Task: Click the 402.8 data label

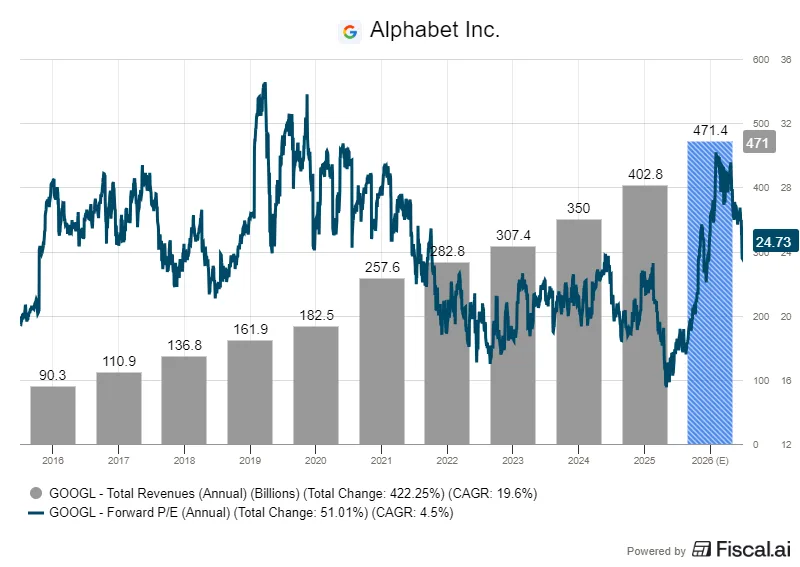Action: click(x=644, y=174)
